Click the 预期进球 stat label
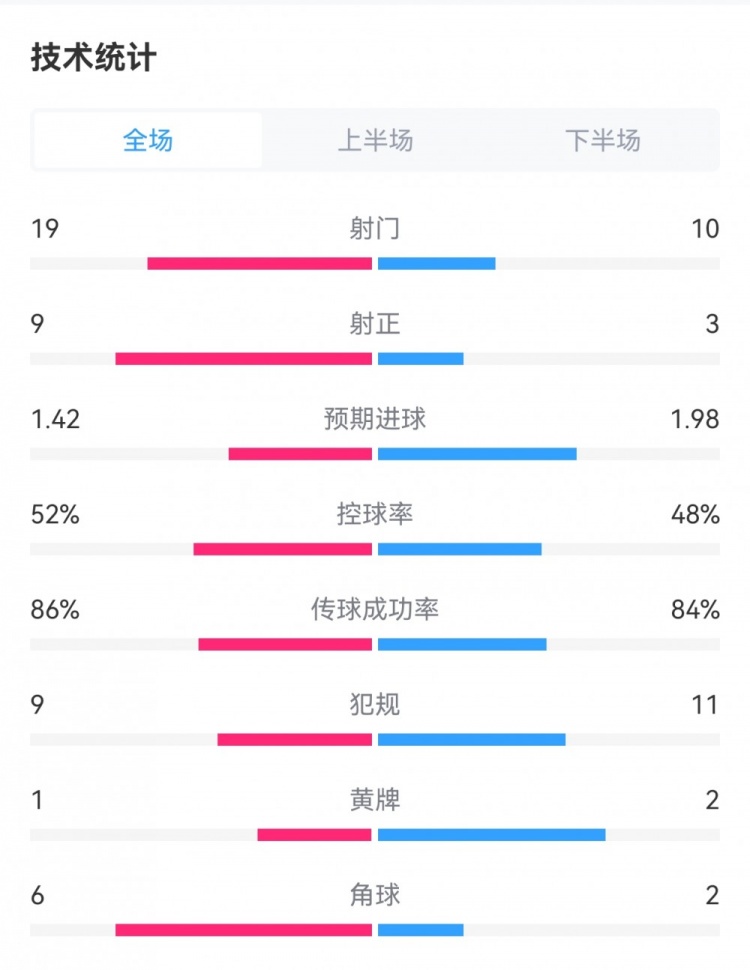This screenshot has height=970, width=750. pyautogui.click(x=375, y=419)
